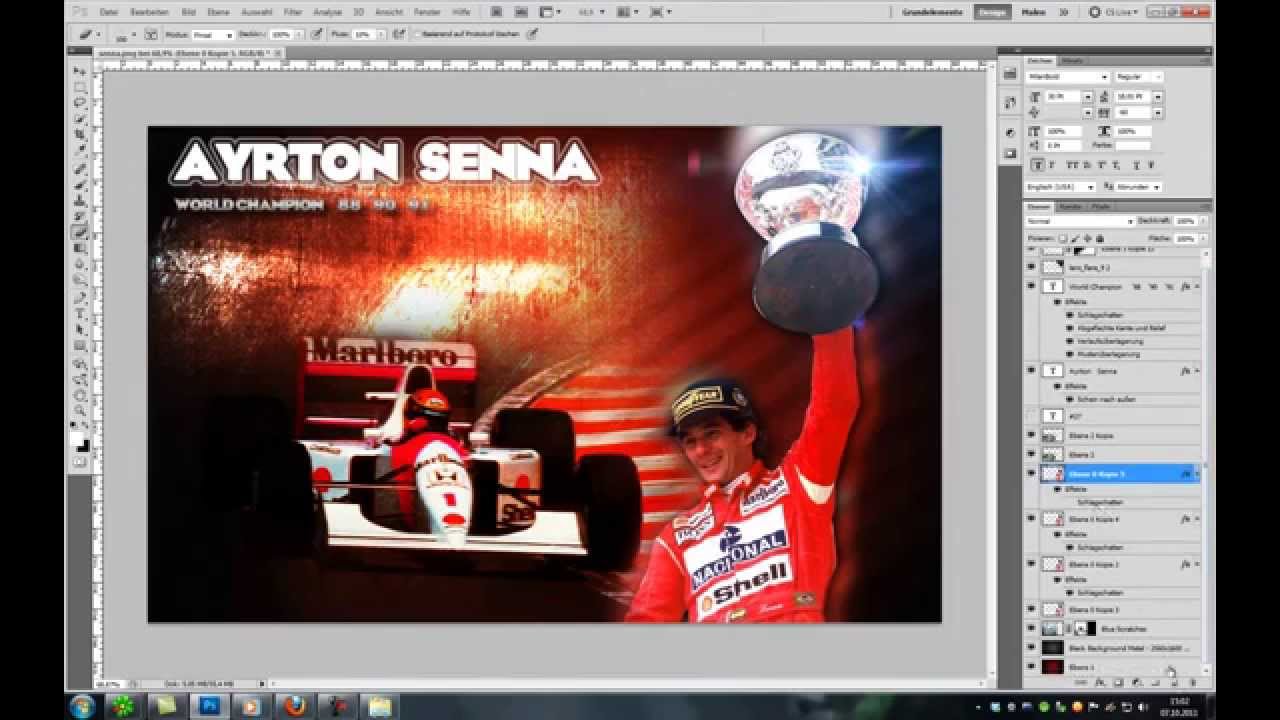Click the create new layer icon

[1174, 682]
